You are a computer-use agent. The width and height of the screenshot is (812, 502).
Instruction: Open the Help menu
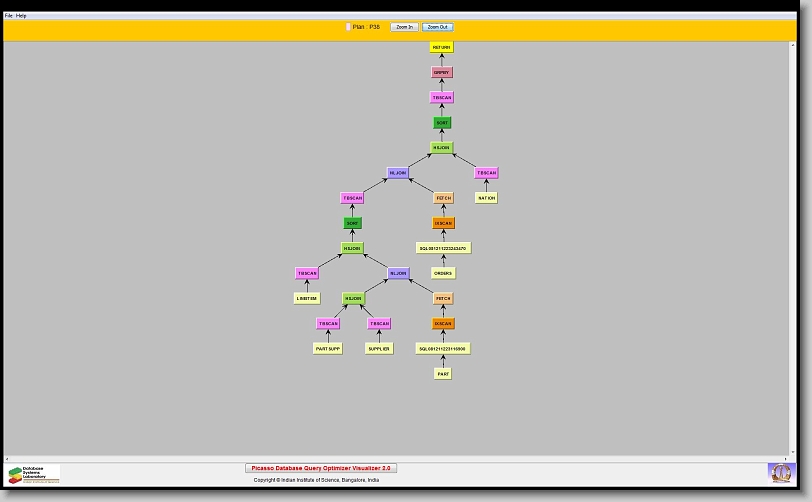(22, 16)
